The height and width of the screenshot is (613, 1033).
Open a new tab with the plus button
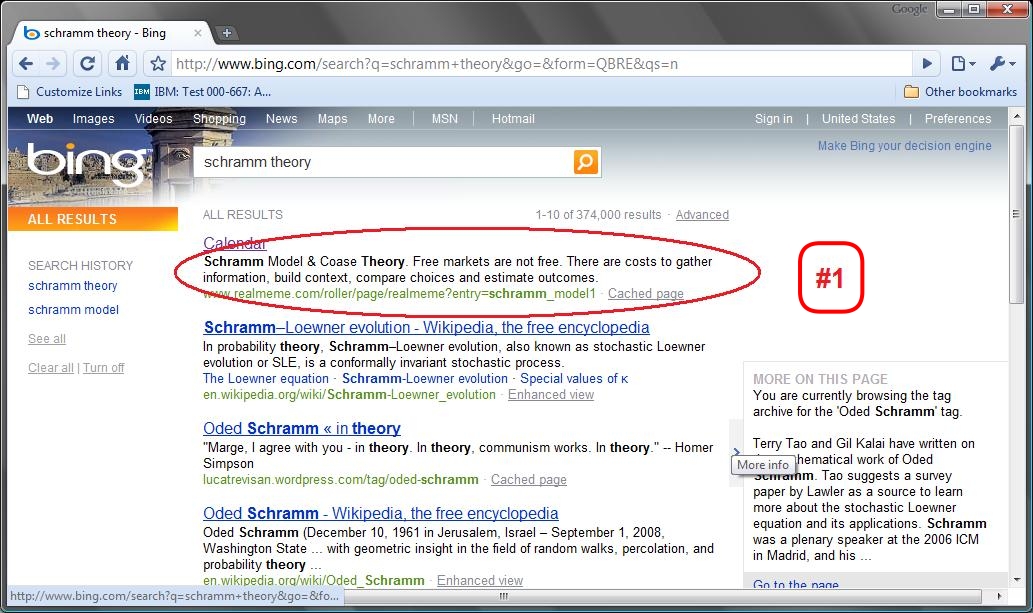point(227,33)
